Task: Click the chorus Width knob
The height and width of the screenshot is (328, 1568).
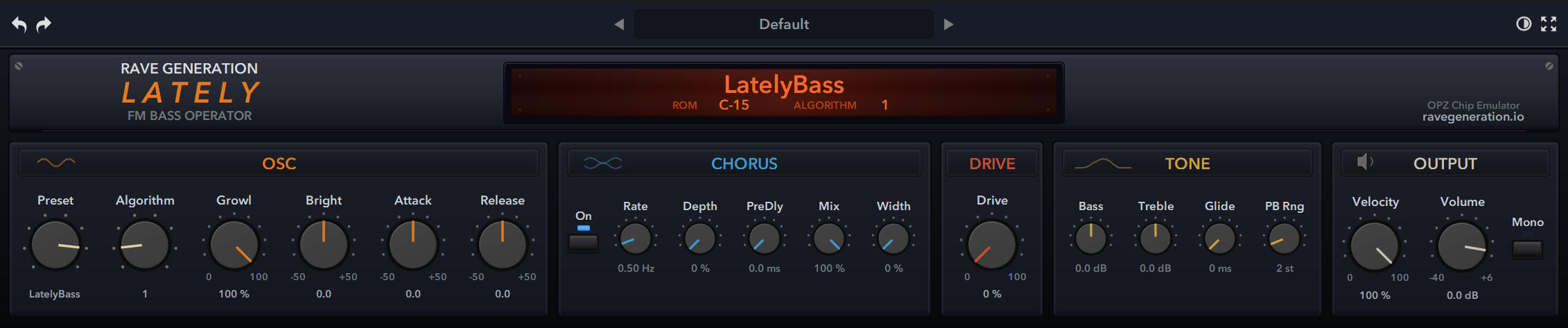Action: click(894, 239)
